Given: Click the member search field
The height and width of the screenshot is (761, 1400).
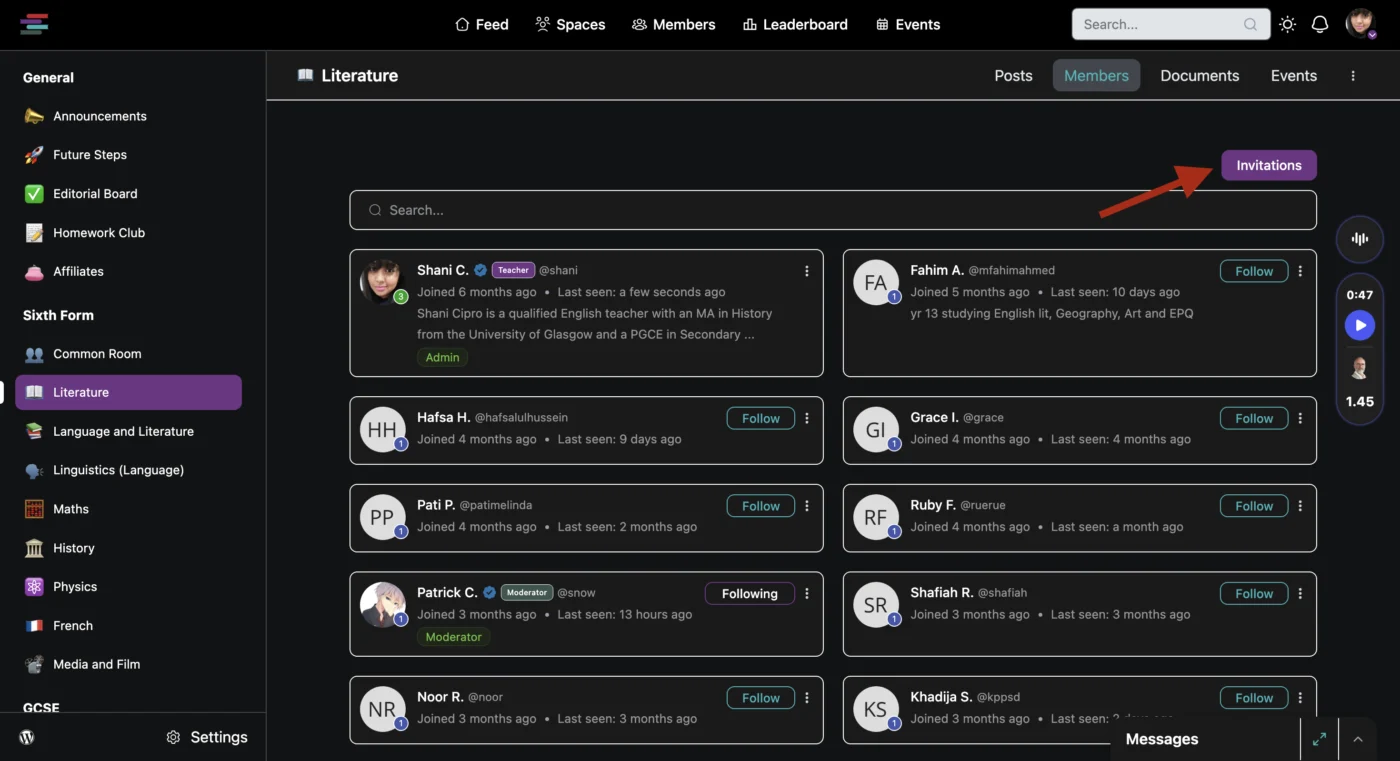Looking at the screenshot, I should [833, 210].
